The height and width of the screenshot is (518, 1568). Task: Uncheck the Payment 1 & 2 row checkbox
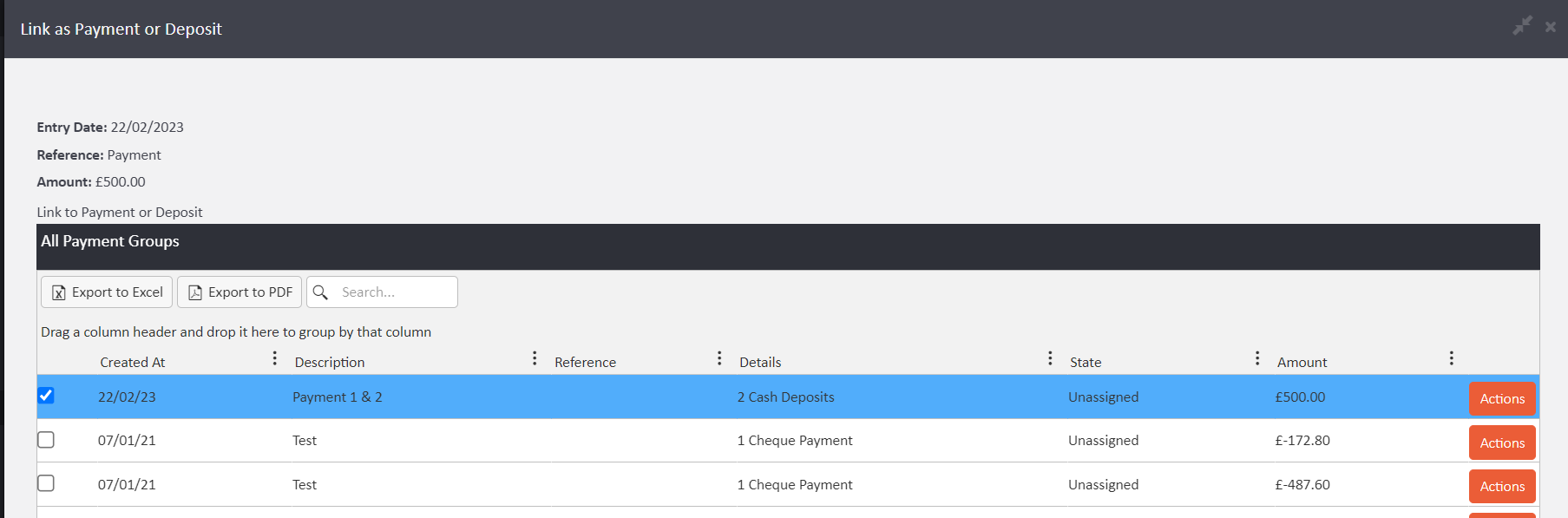[x=46, y=396]
